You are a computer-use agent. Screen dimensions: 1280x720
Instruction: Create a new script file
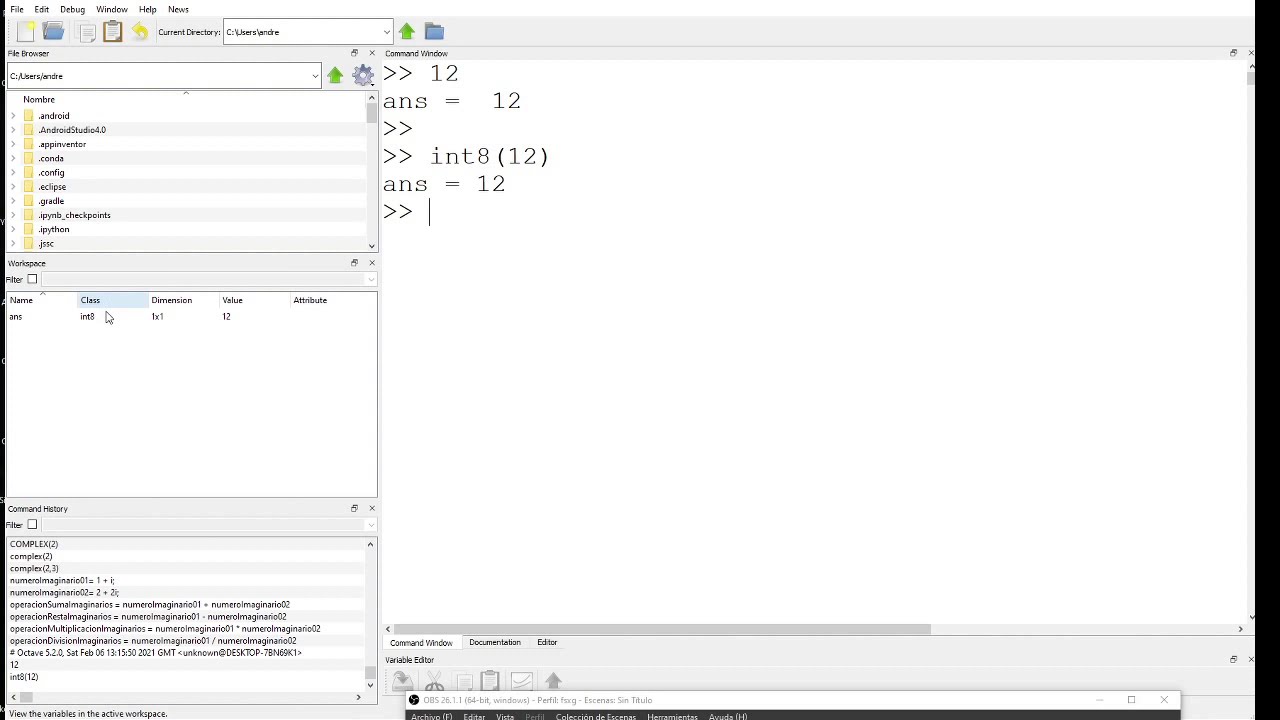pyautogui.click(x=26, y=32)
